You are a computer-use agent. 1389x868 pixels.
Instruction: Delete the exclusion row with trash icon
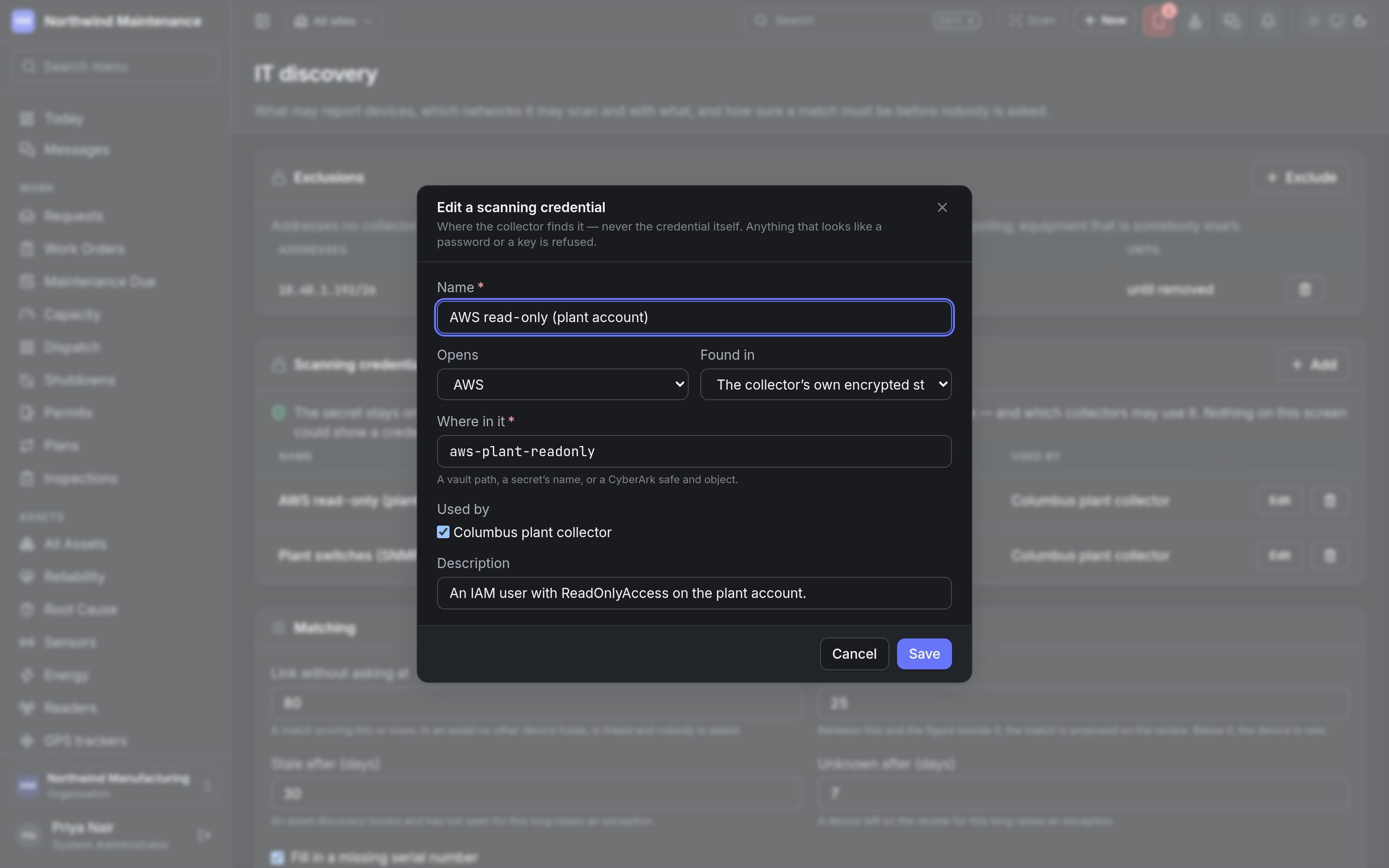pos(1305,289)
